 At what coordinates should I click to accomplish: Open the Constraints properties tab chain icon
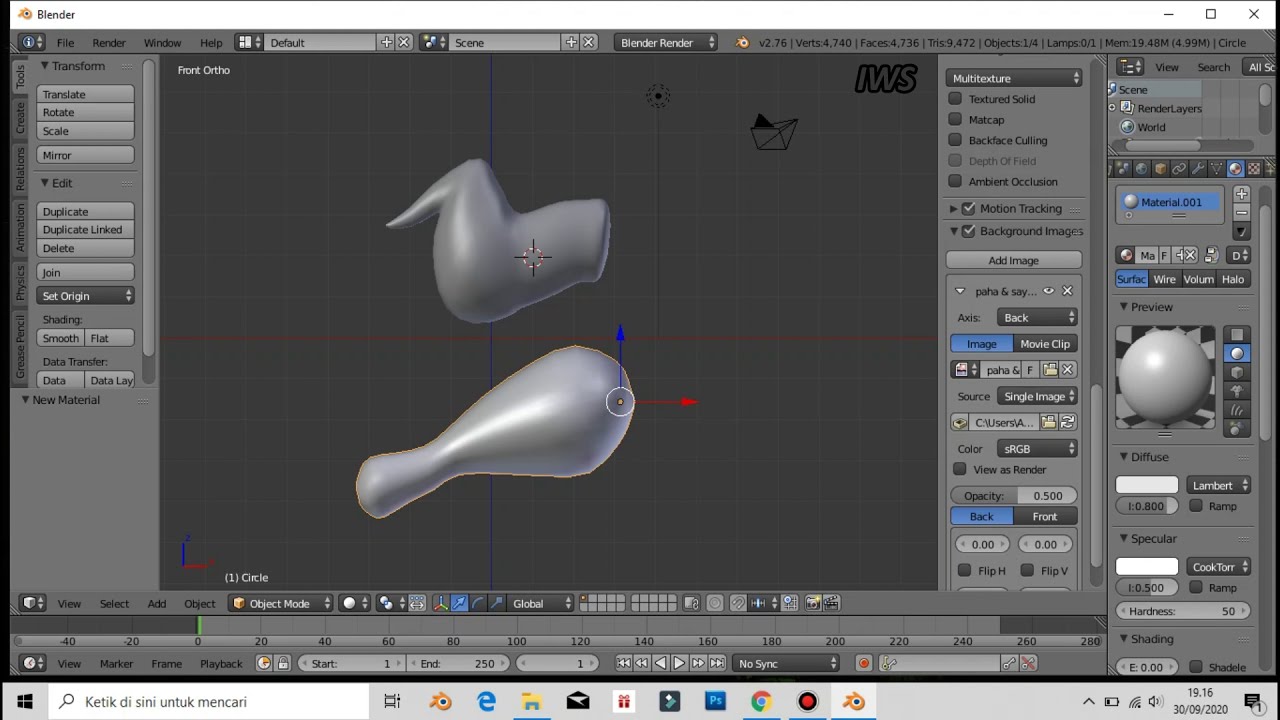click(1179, 169)
